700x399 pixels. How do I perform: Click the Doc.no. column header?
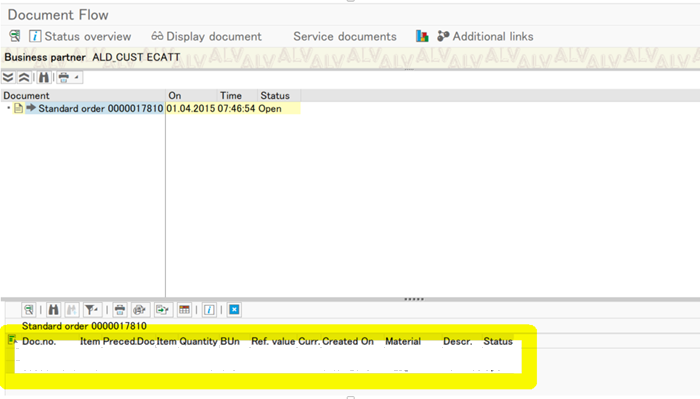click(39, 341)
